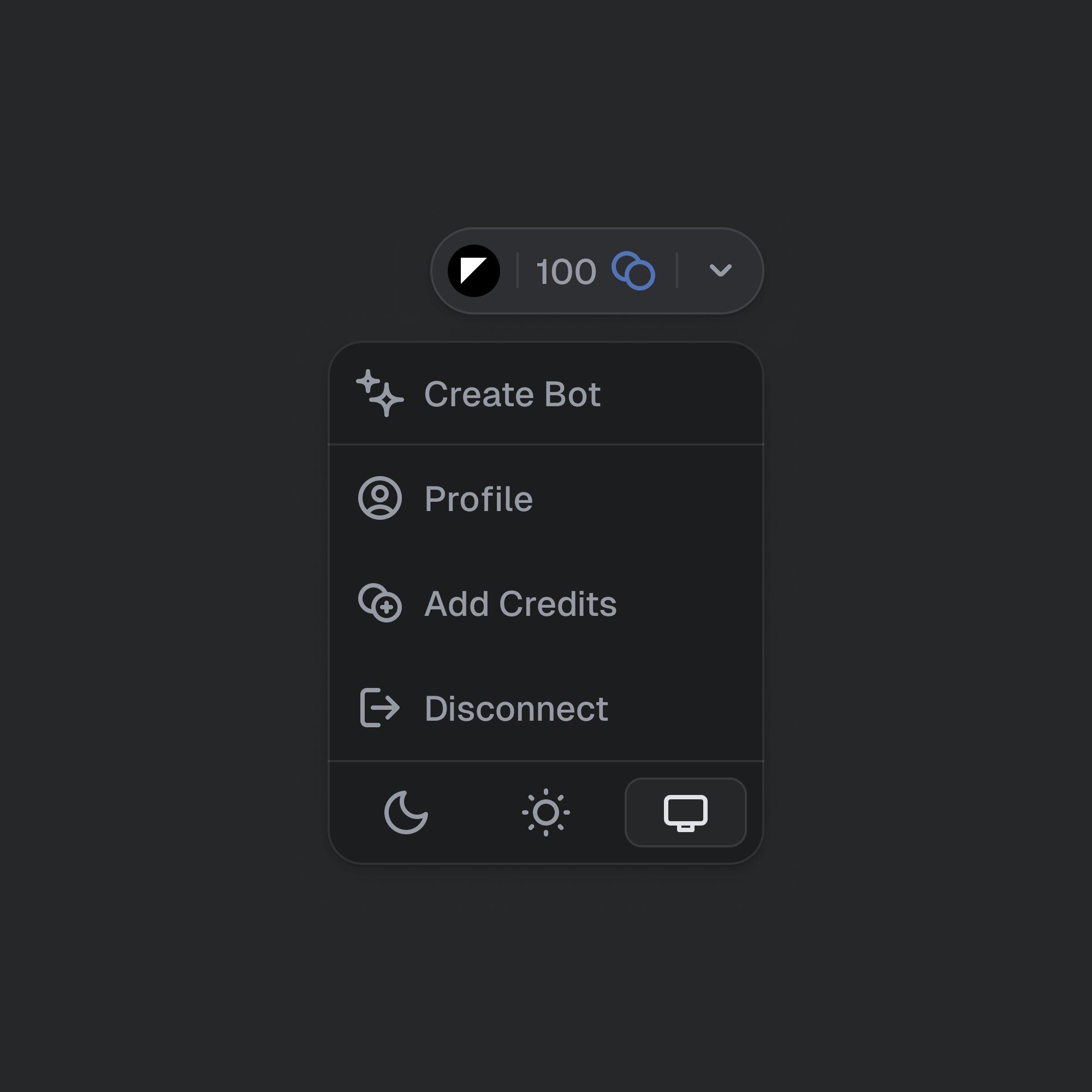
Task: Click the blue credits coin icon
Action: tap(633, 271)
